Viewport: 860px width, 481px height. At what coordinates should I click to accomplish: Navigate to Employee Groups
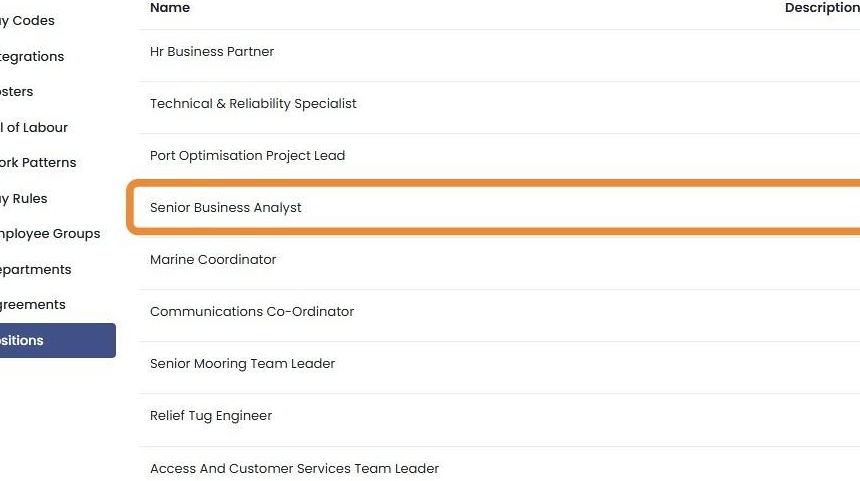pyautogui.click(x=50, y=234)
